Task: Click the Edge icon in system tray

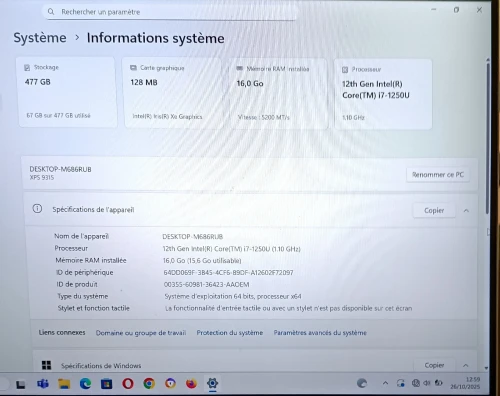Action: tap(362, 383)
